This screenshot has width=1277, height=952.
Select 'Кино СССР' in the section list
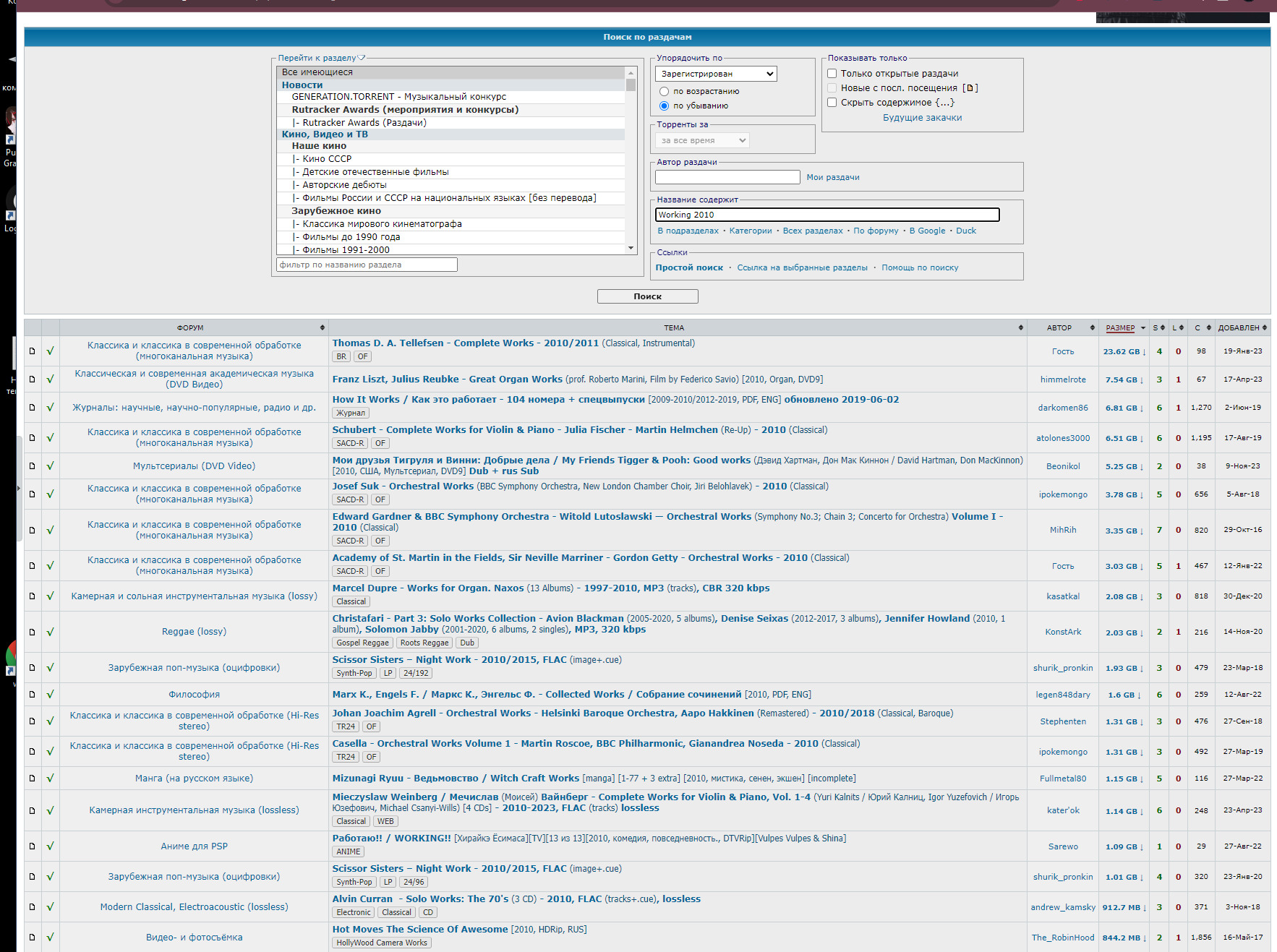click(327, 159)
